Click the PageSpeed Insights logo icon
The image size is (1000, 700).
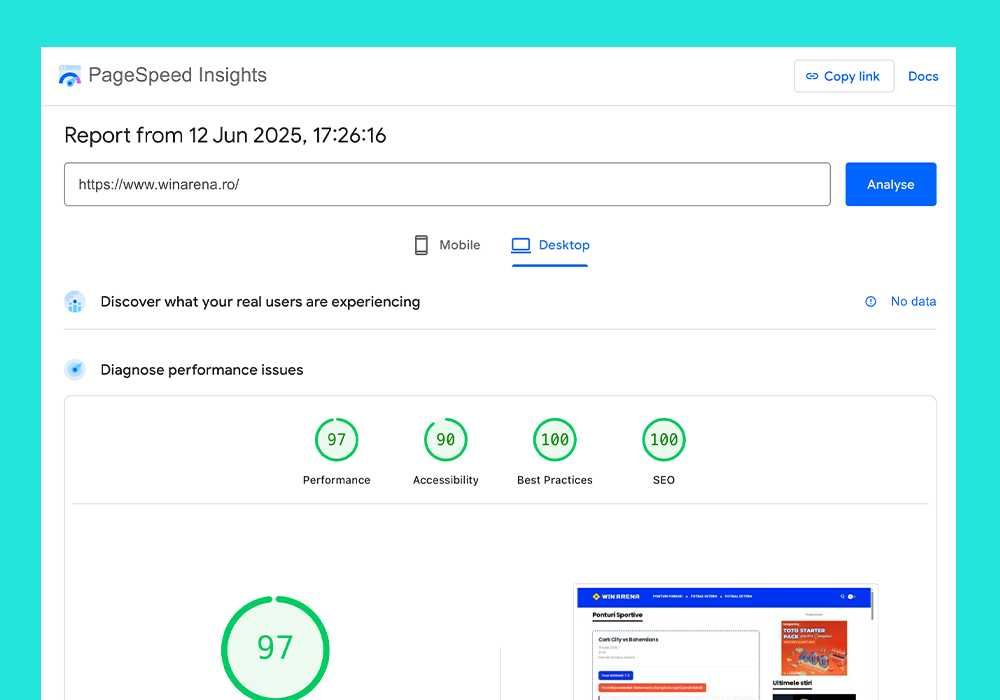(x=70, y=75)
